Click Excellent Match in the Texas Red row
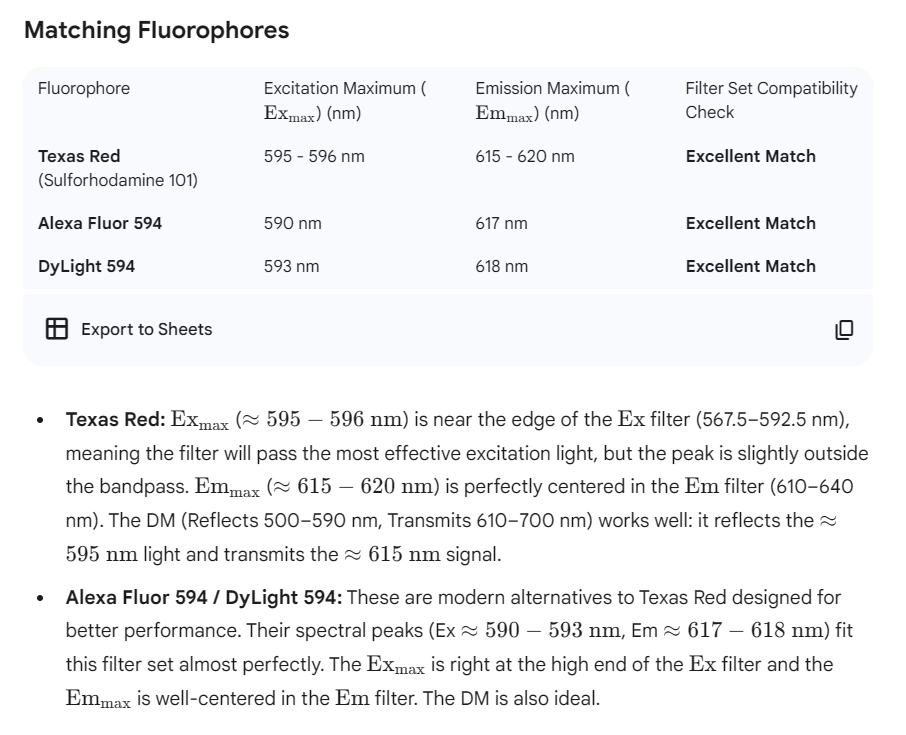 click(750, 156)
